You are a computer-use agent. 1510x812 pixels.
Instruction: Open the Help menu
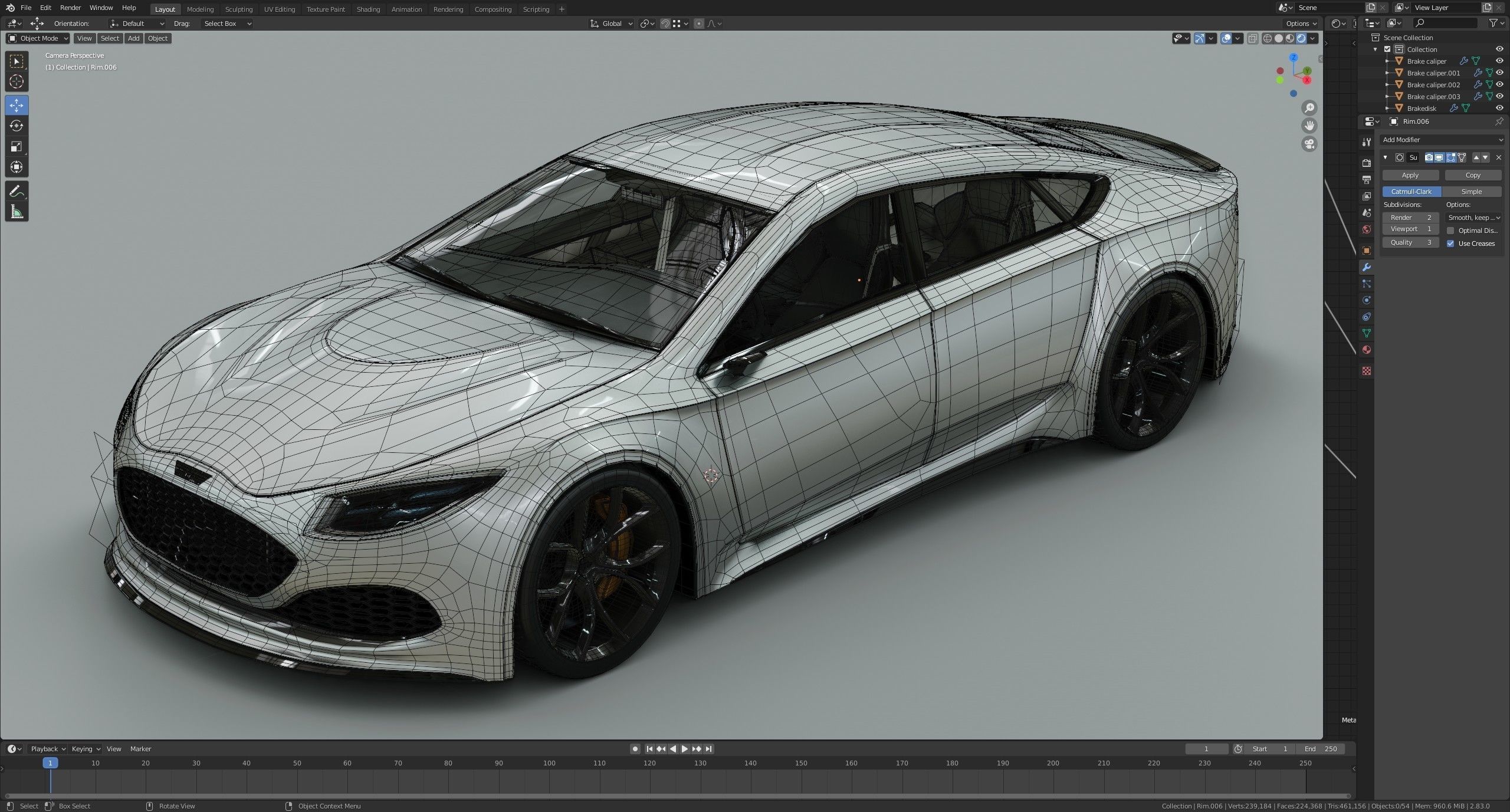pos(129,8)
